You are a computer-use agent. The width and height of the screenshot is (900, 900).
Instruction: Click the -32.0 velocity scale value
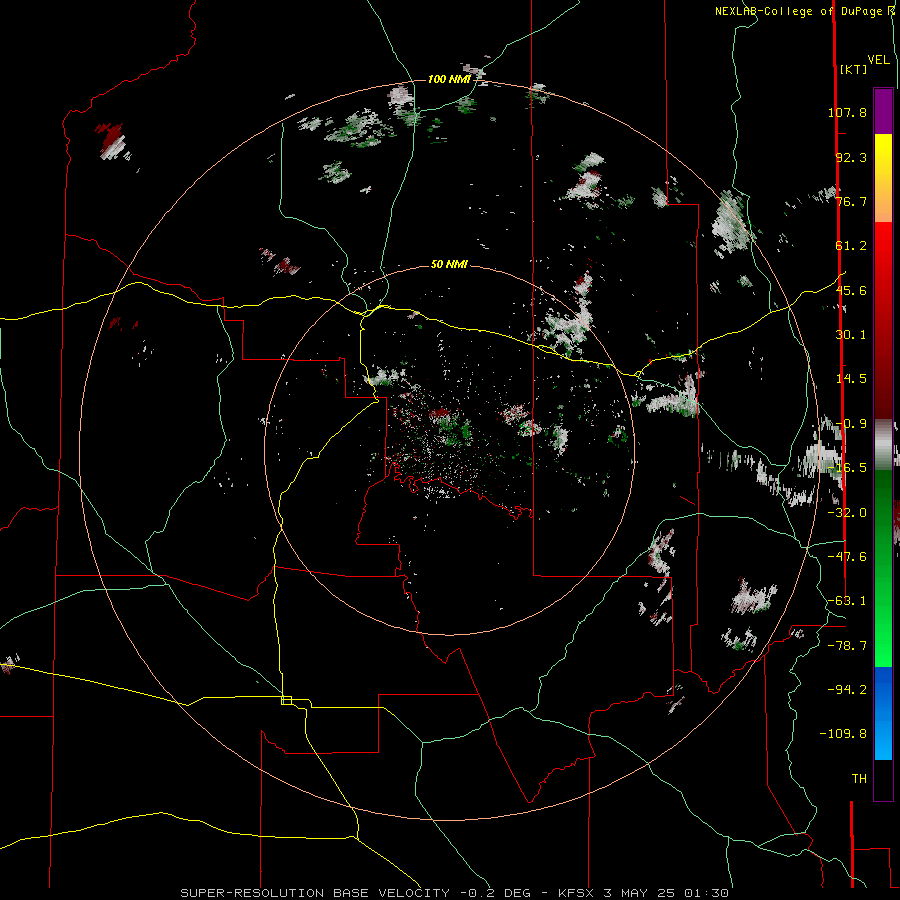pos(847,513)
